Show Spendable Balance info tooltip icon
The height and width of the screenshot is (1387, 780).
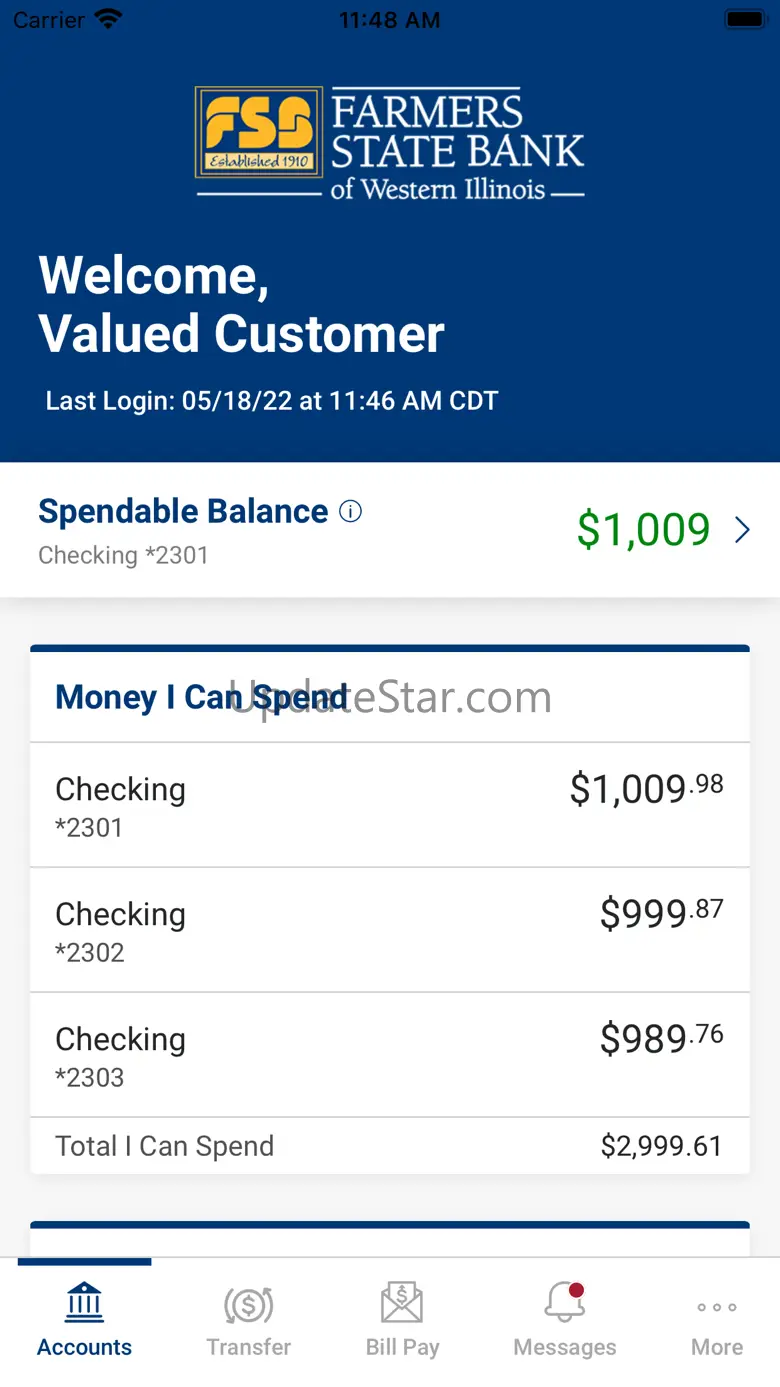pos(350,512)
